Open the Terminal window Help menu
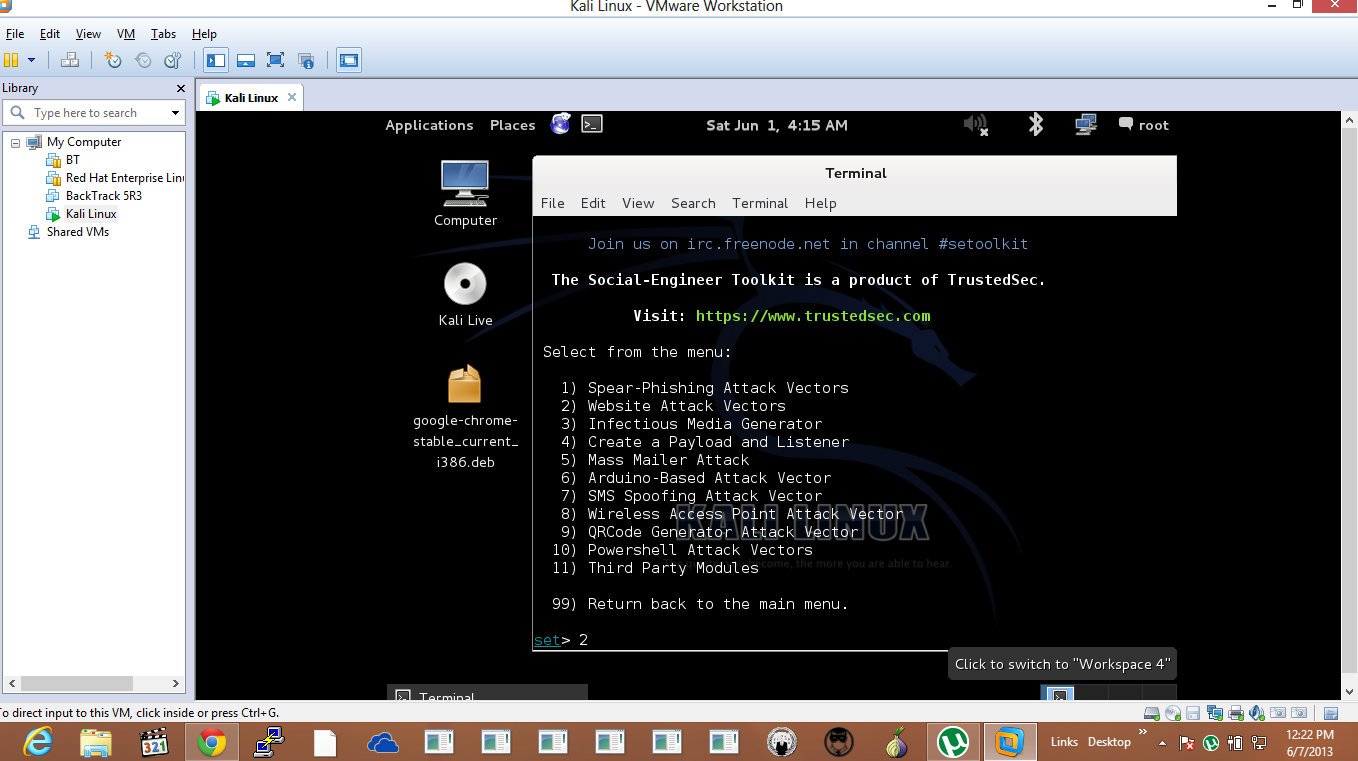The height and width of the screenshot is (761, 1358). 820,203
